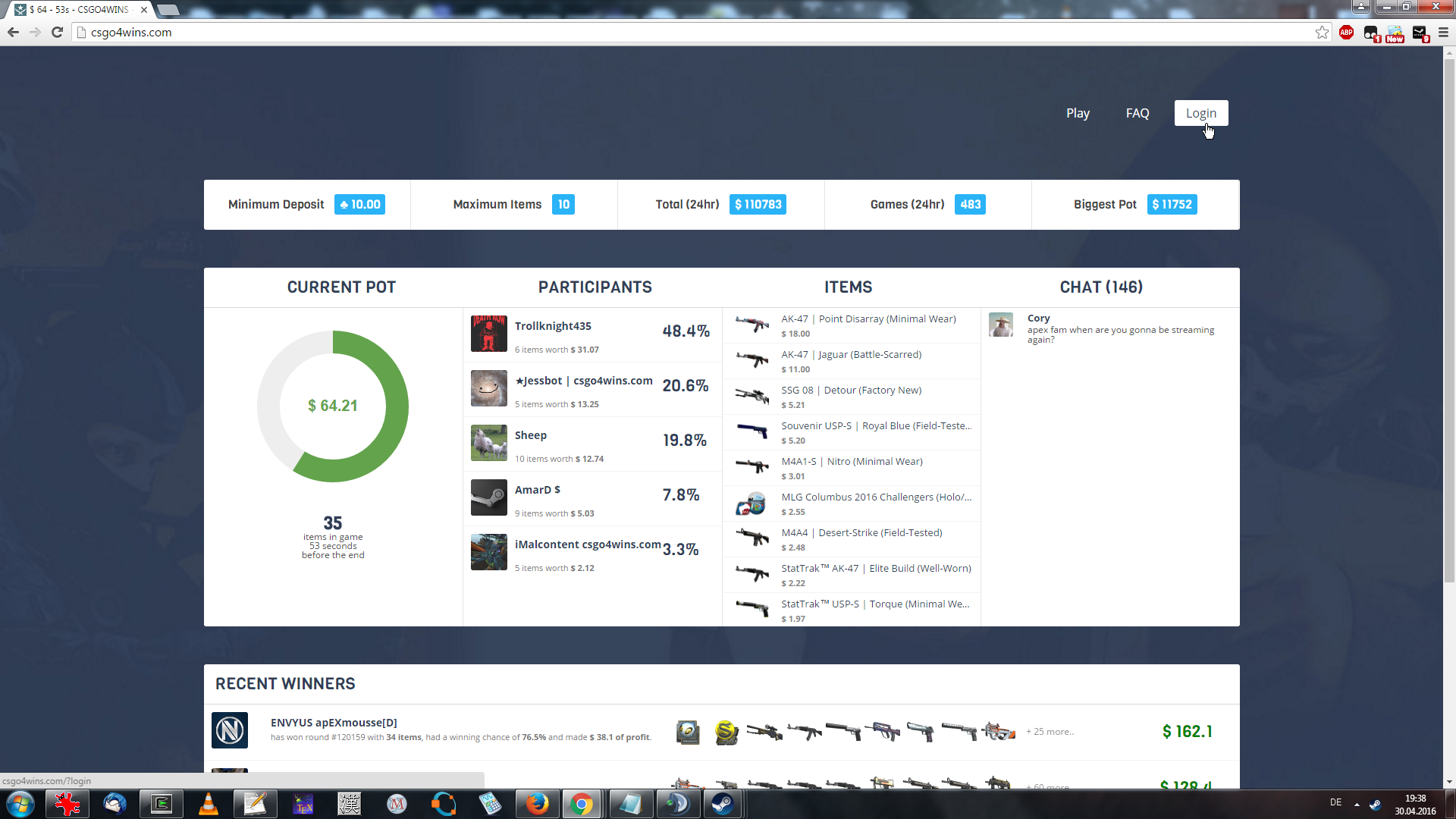Show hidden system tray icons arrow

click(x=1357, y=804)
